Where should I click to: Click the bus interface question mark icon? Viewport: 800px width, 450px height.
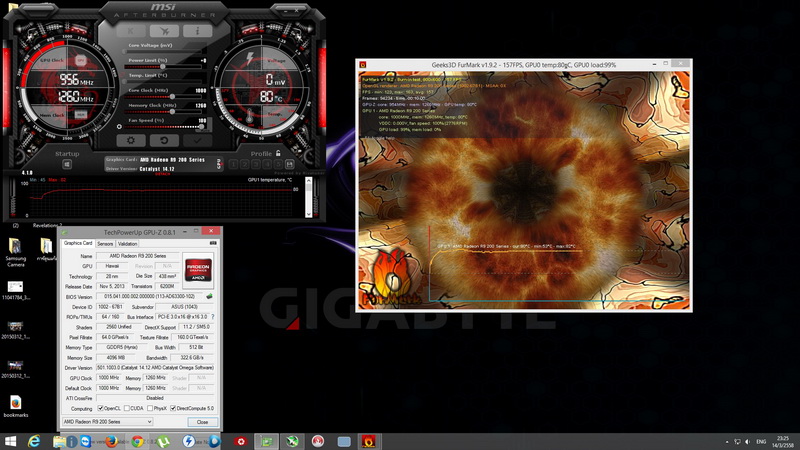(213, 317)
